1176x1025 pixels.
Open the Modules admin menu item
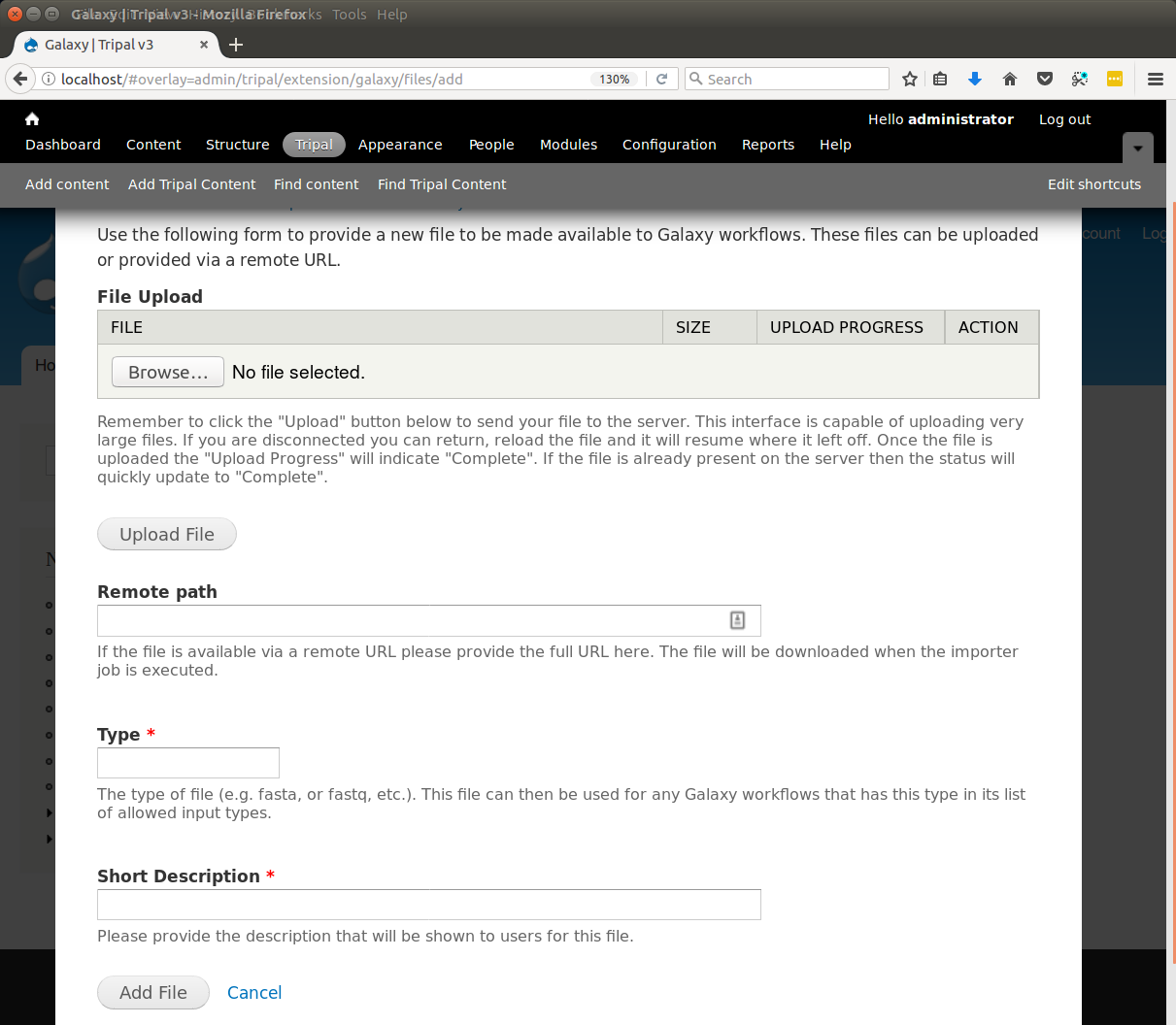tap(568, 145)
